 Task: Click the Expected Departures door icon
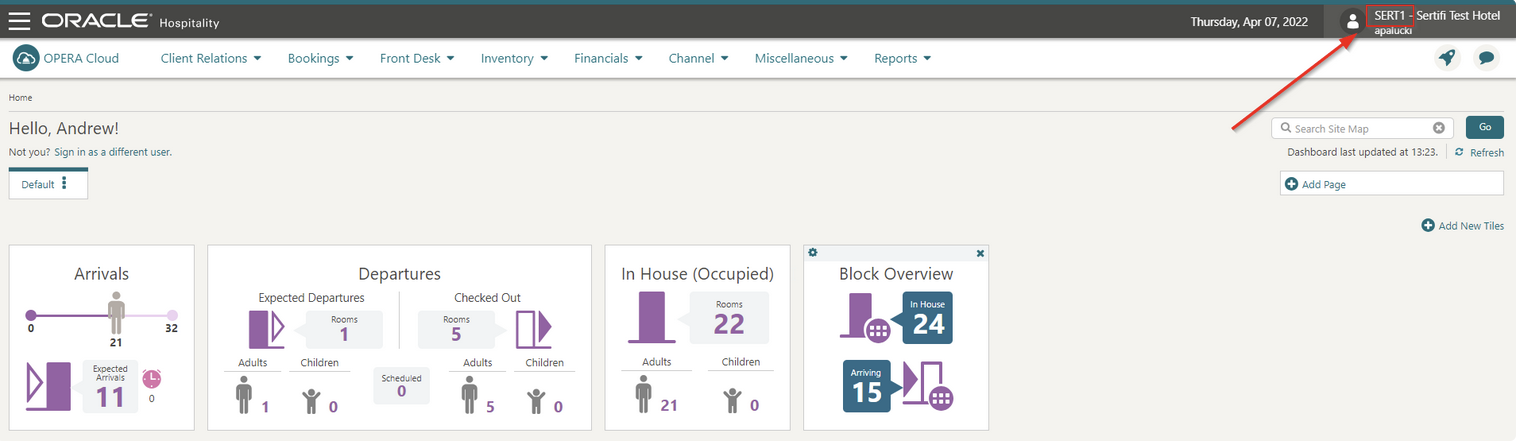click(x=267, y=329)
